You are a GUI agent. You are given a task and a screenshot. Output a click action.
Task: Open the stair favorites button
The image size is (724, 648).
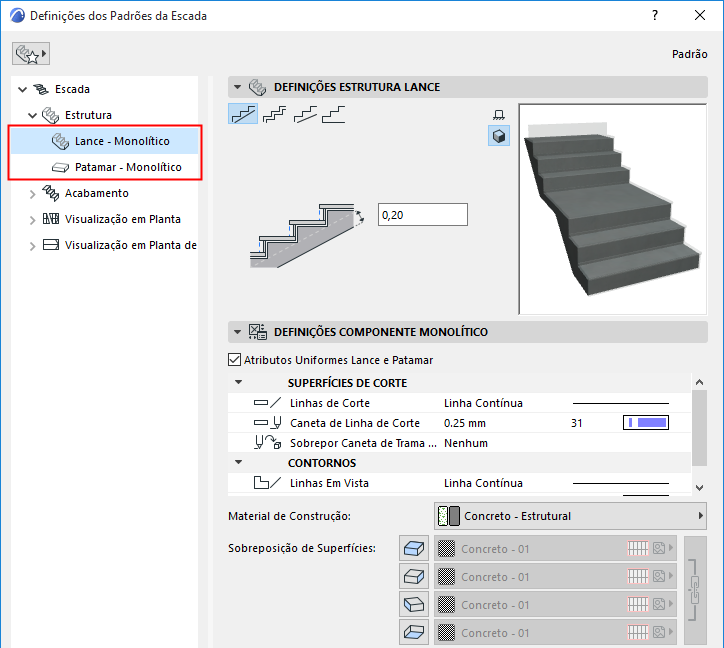30,54
